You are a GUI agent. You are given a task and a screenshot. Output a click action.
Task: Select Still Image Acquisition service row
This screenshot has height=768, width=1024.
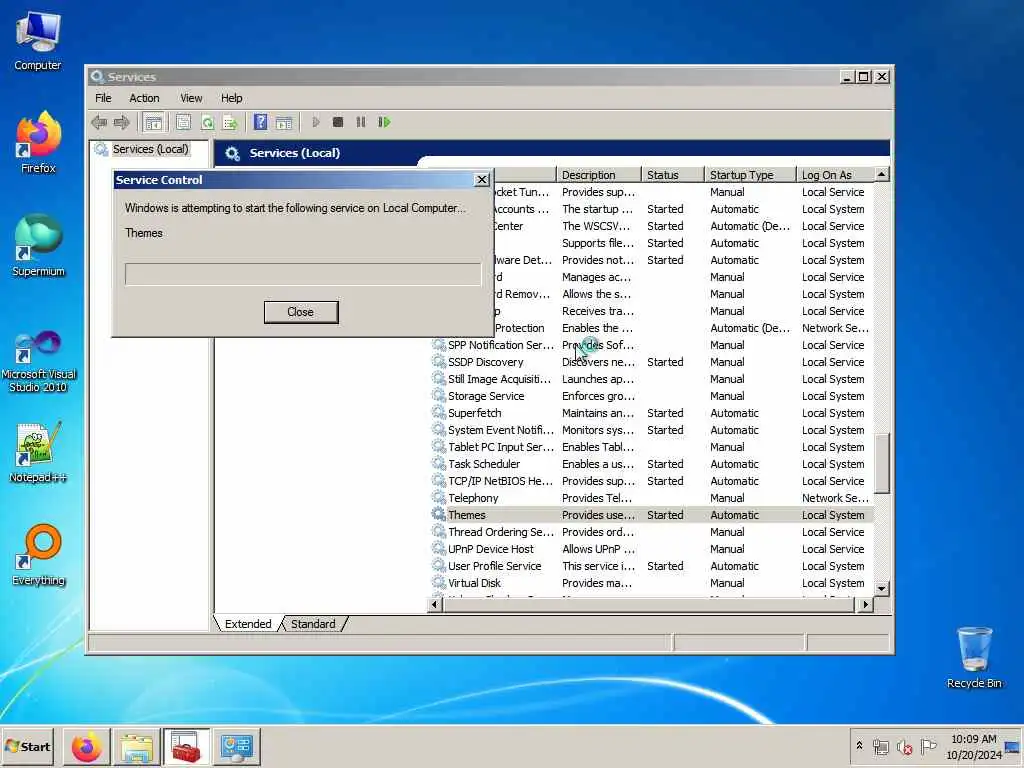(651, 379)
